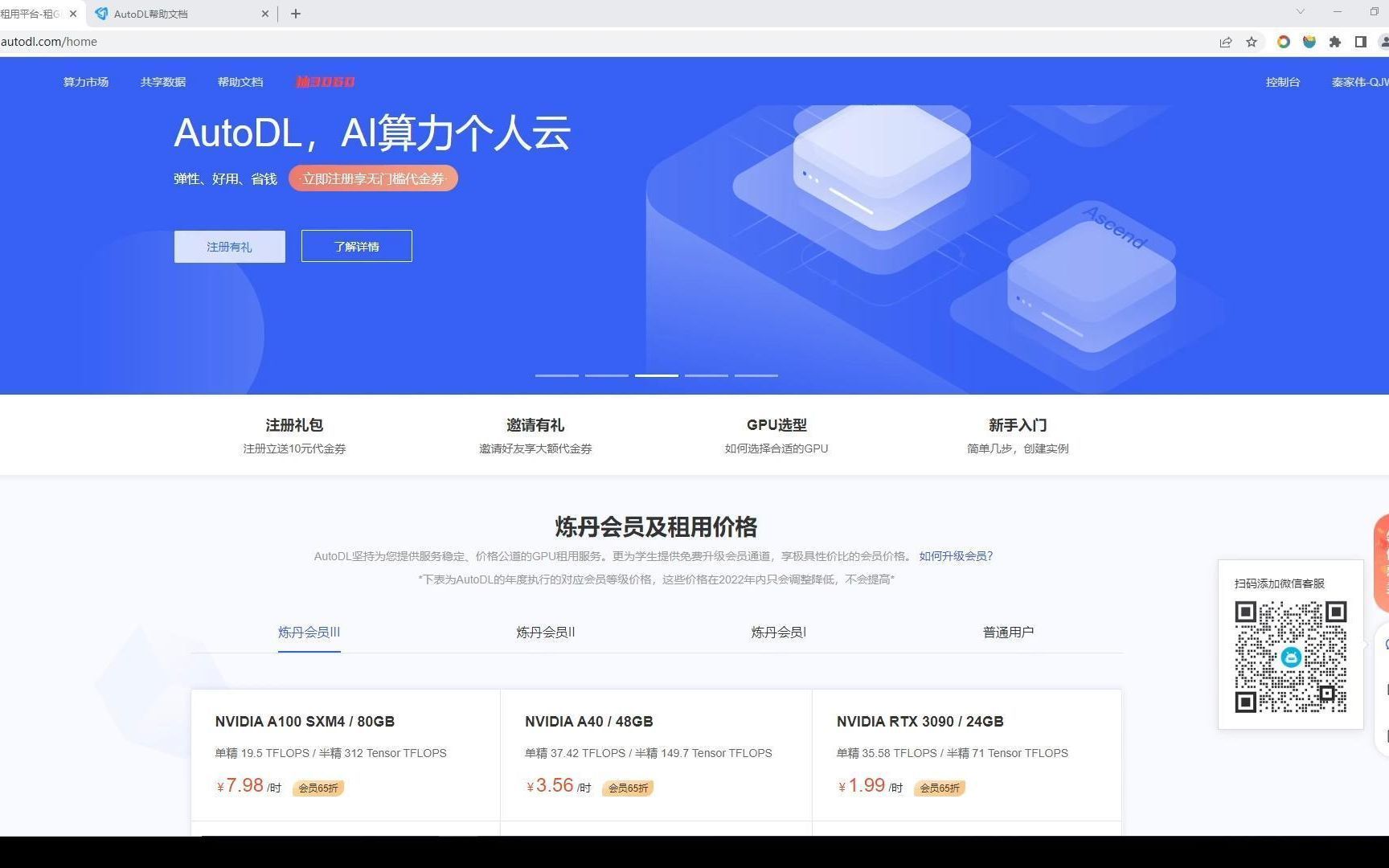Open a new browser tab
Image resolution: width=1389 pixels, height=868 pixels.
(296, 14)
